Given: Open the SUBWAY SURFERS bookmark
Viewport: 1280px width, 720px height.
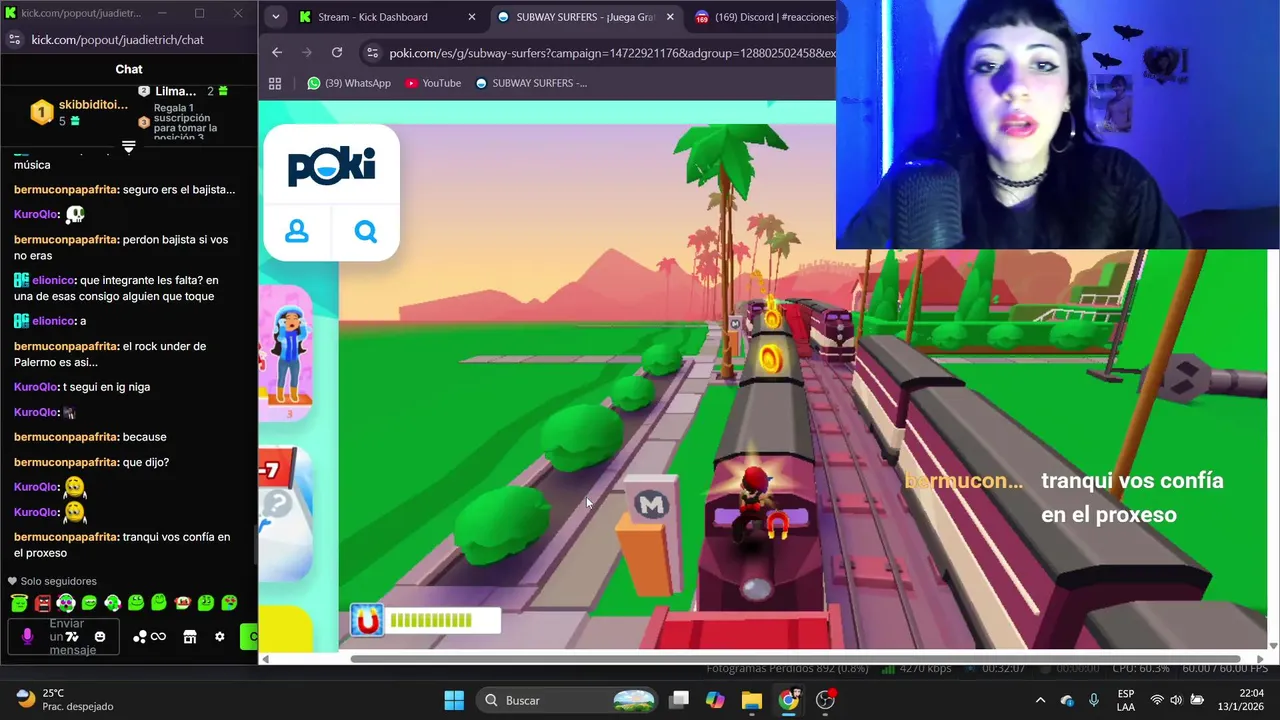Looking at the screenshot, I should 531,83.
